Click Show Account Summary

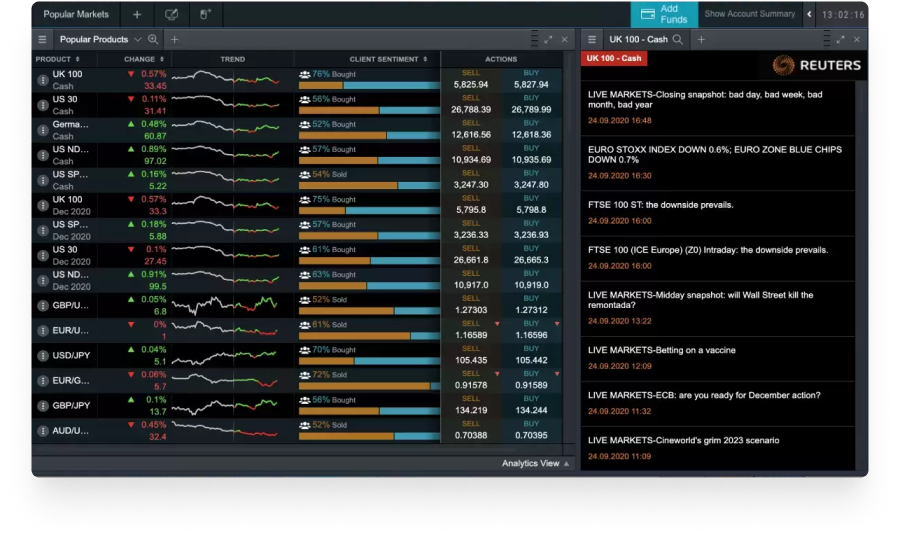coord(750,15)
